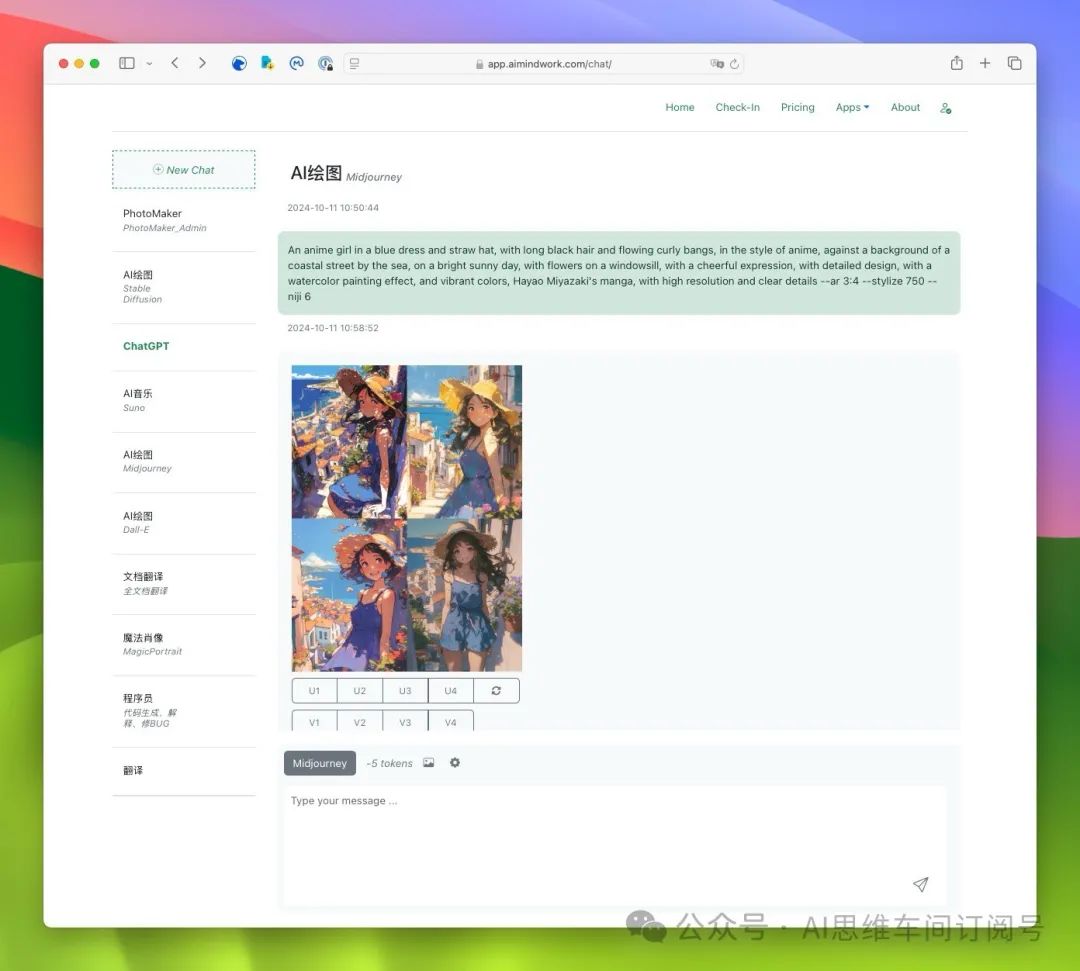Viewport: 1080px width, 971px height.
Task: Toggle the Safari sidebar button
Action: [127, 63]
